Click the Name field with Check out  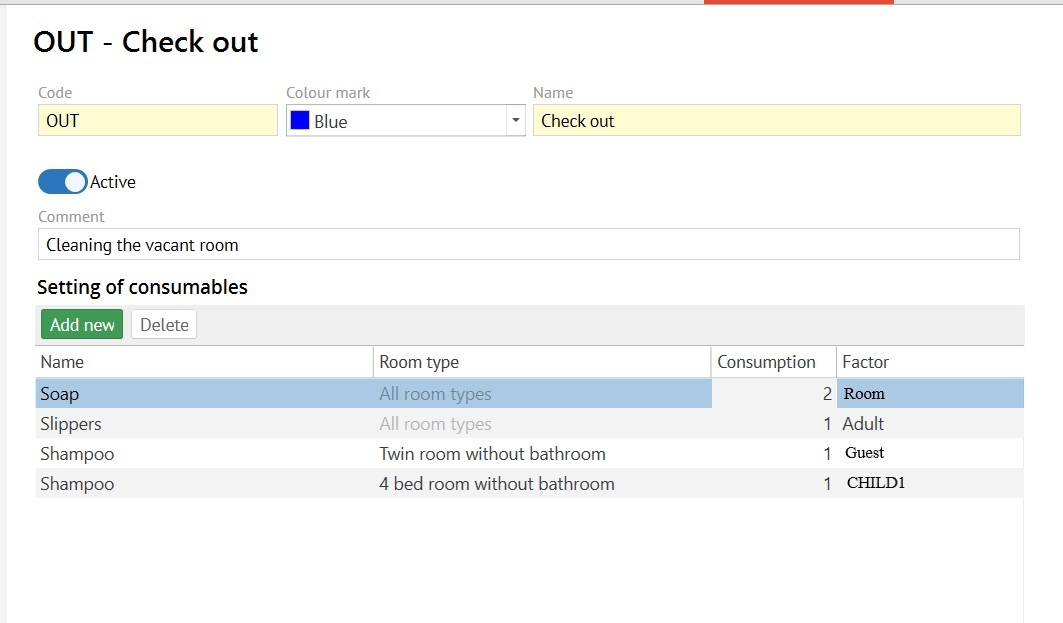[776, 121]
